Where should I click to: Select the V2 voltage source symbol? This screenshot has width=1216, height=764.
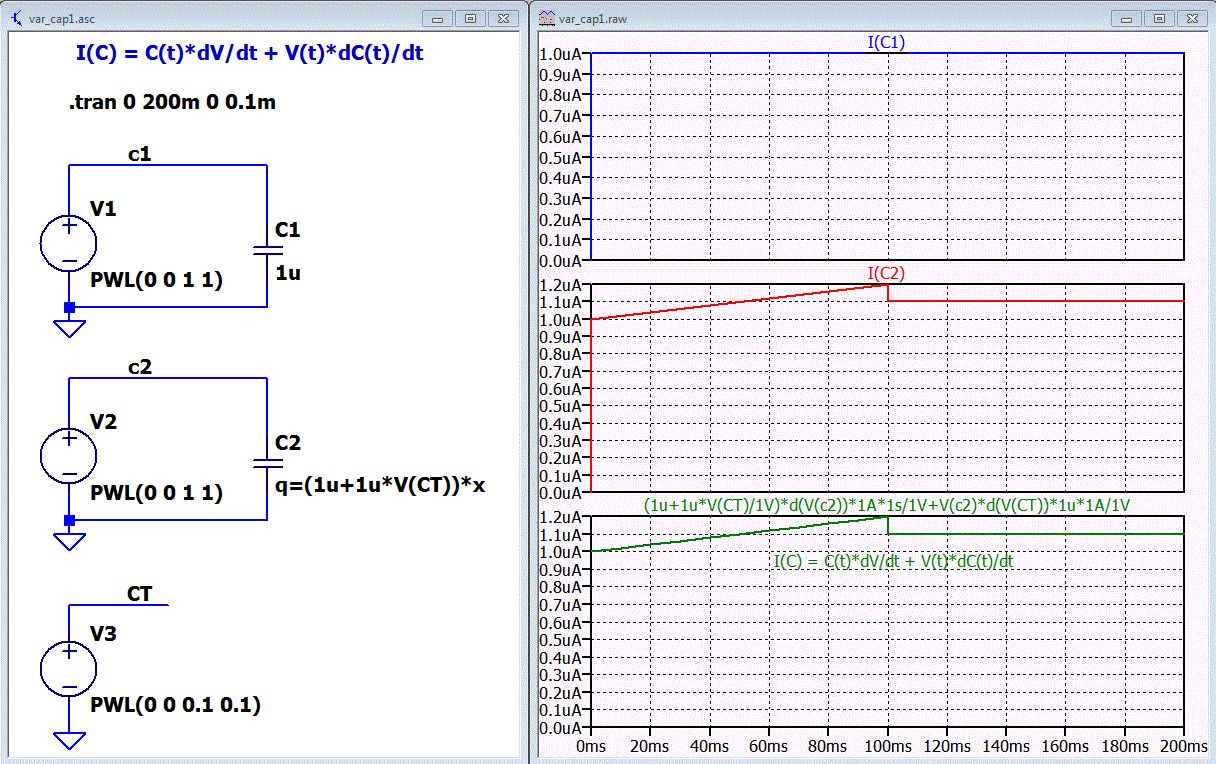[x=69, y=456]
